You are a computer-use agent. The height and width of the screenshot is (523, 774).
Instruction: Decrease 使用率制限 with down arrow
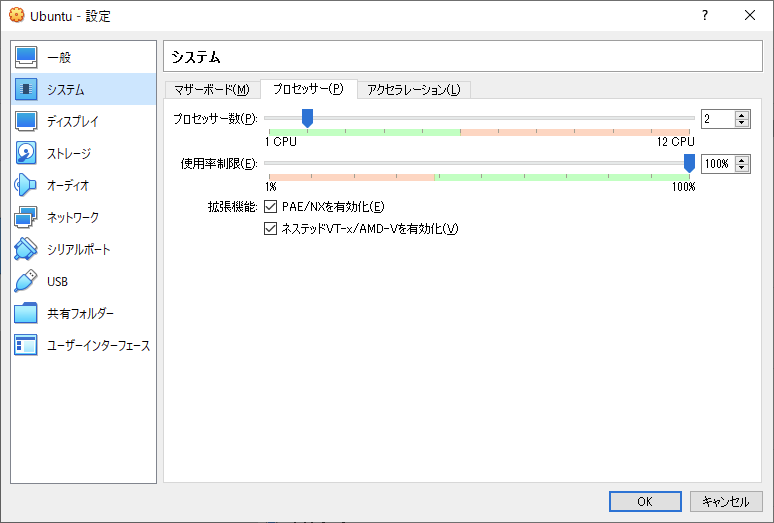(x=741, y=167)
